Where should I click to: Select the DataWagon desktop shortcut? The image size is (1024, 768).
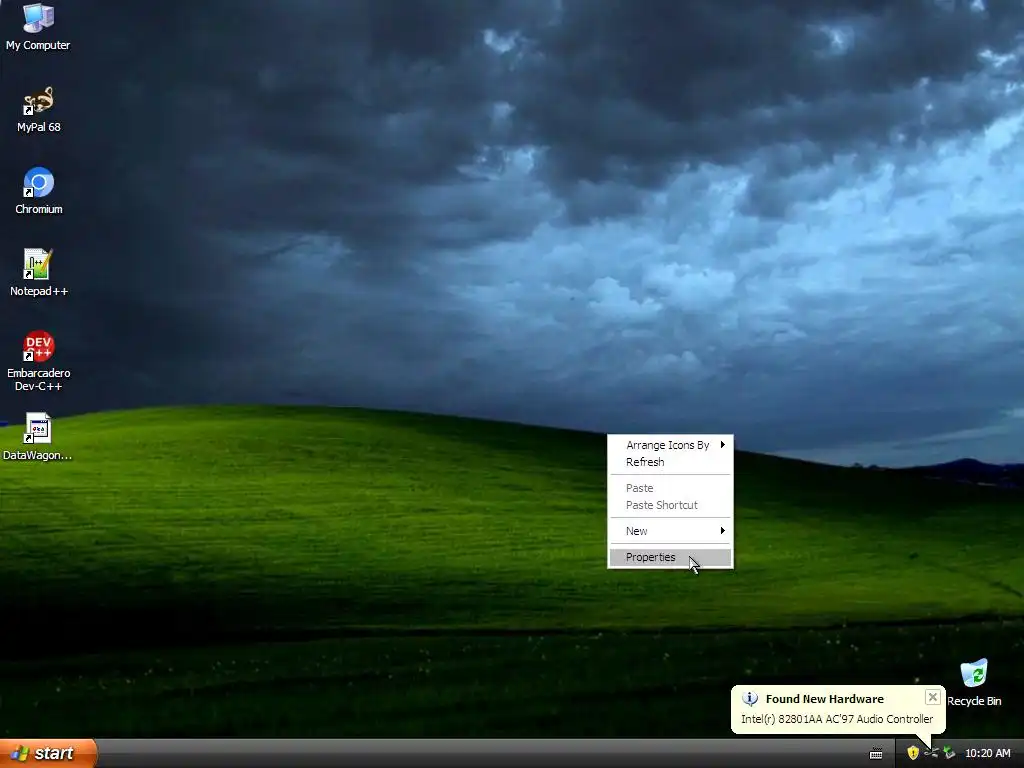37,436
